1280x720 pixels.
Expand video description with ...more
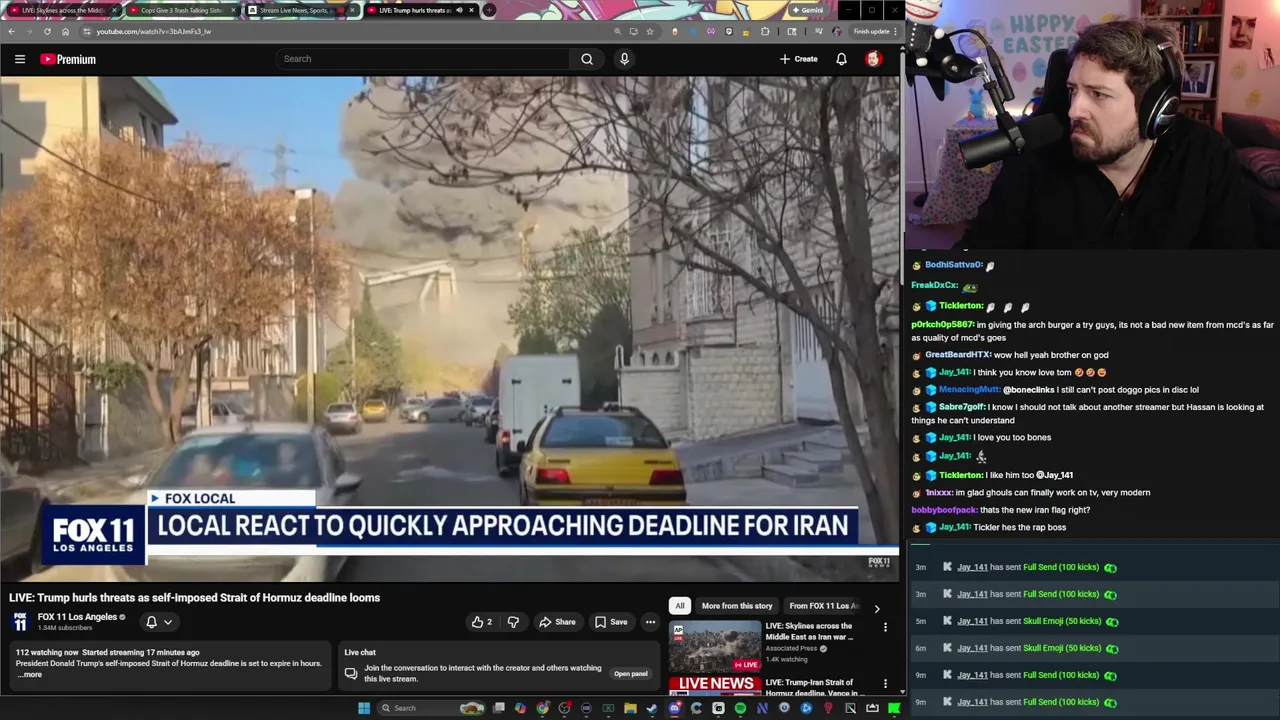31,675
